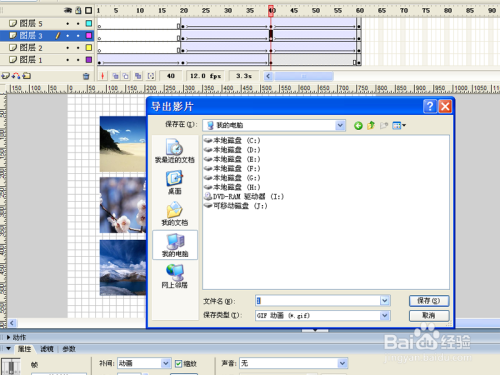
Task: Select the DVD-RAM drive (I:)
Action: coord(244,197)
